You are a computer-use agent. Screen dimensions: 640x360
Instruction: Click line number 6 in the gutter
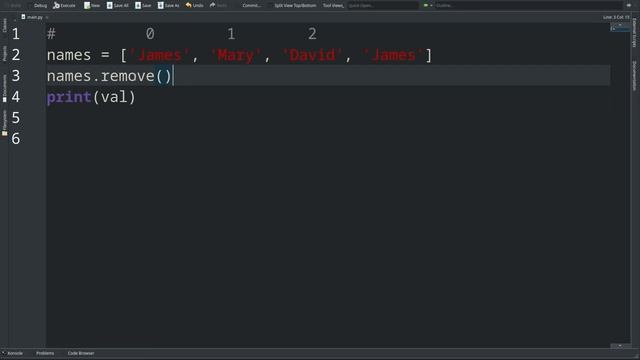pos(16,139)
